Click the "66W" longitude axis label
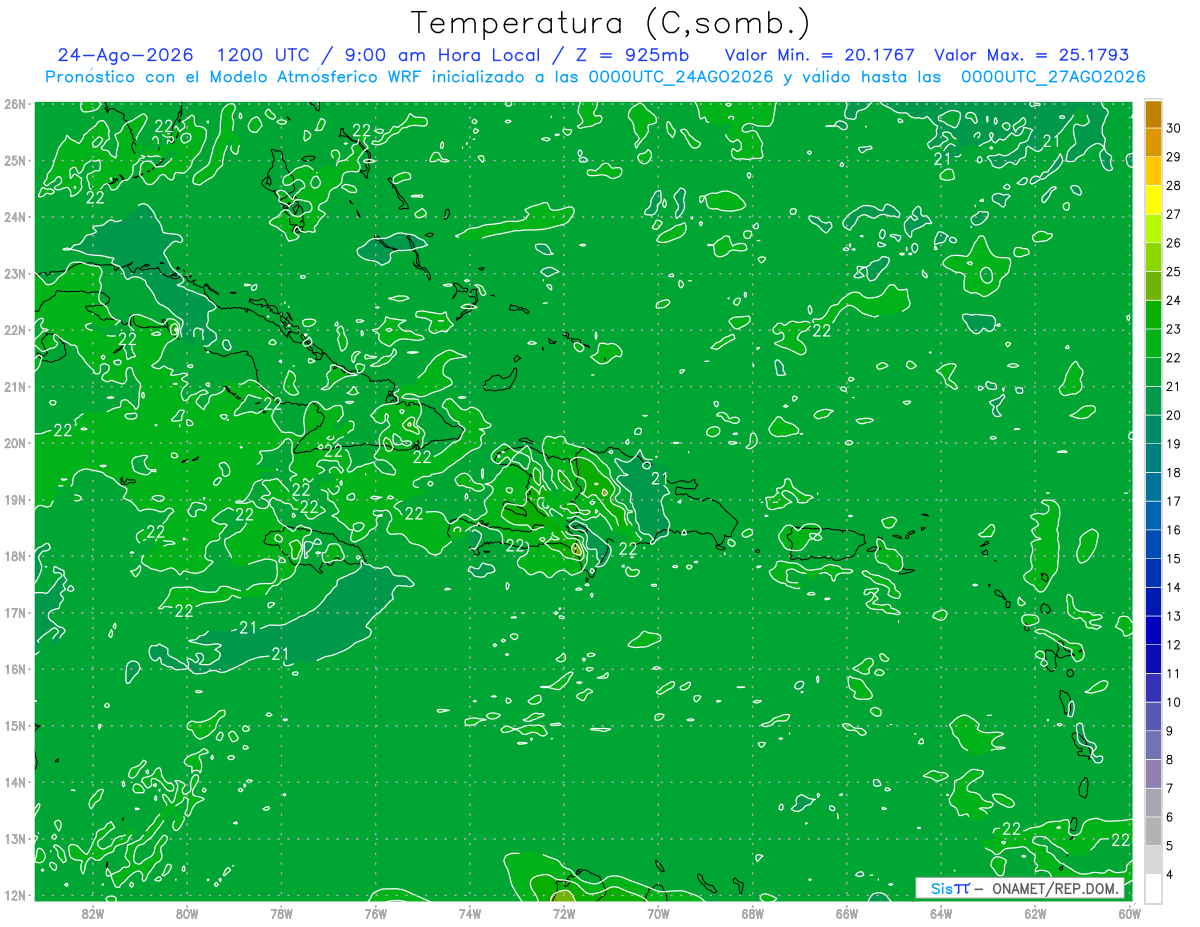 [x=846, y=912]
